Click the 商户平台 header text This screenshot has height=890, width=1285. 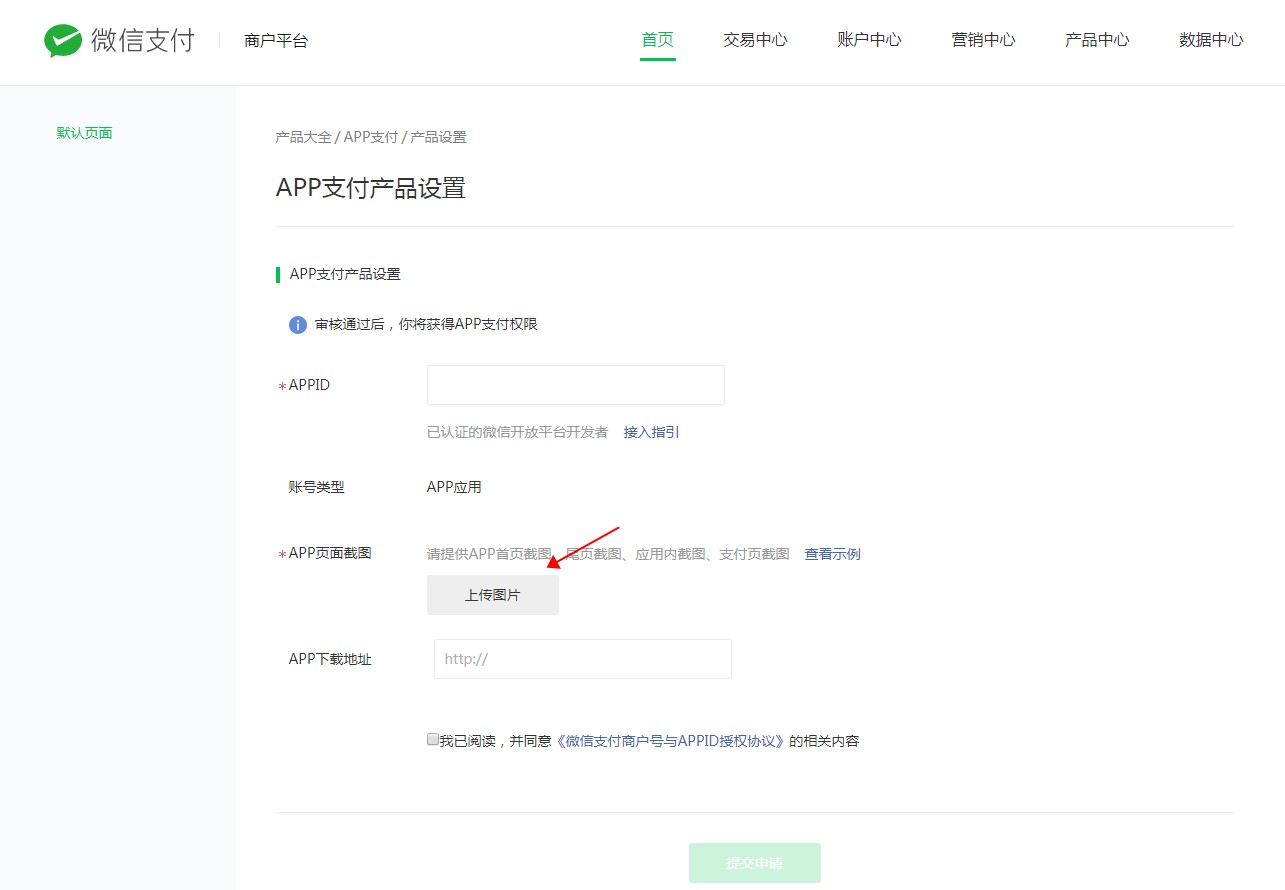[276, 41]
